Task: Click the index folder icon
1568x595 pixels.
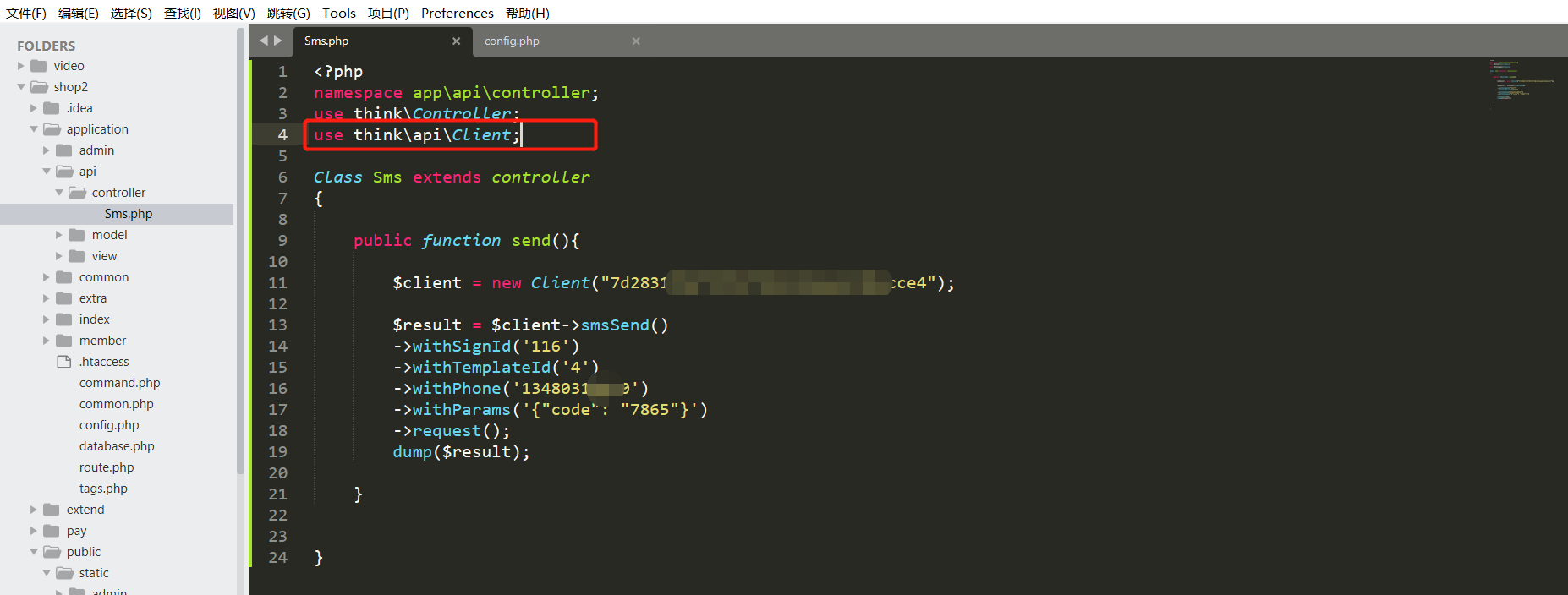Action: pos(64,319)
